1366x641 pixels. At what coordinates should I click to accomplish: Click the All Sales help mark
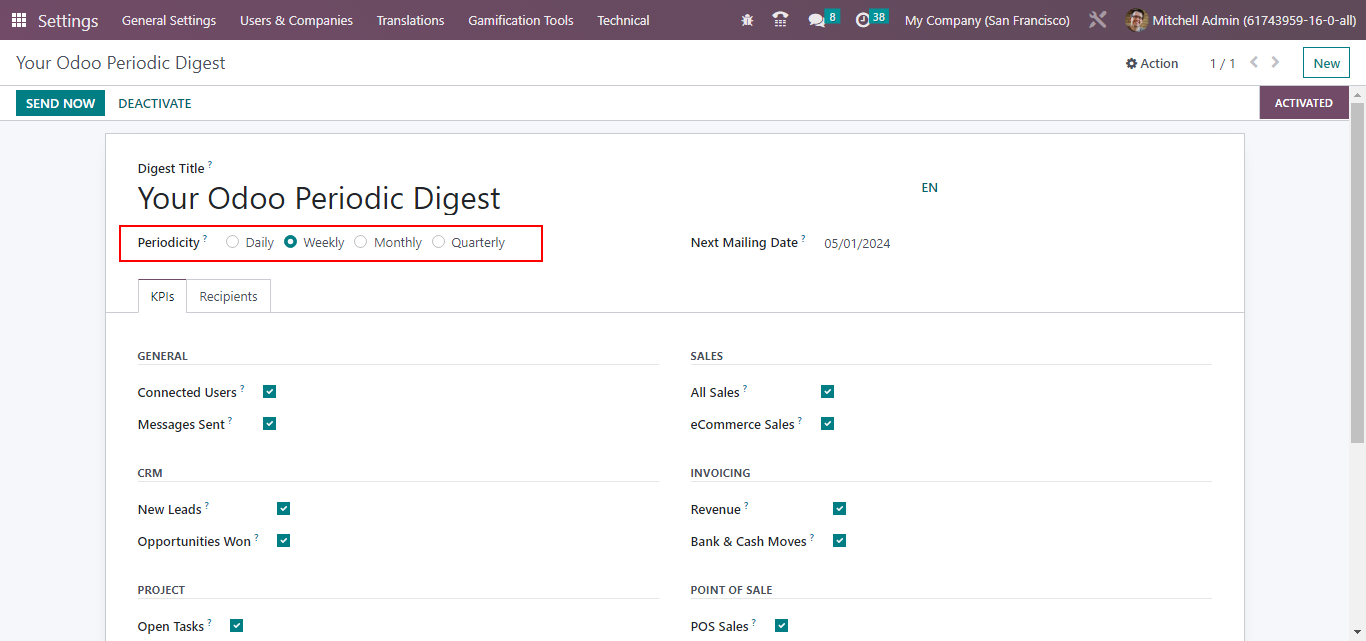pyautogui.click(x=745, y=388)
